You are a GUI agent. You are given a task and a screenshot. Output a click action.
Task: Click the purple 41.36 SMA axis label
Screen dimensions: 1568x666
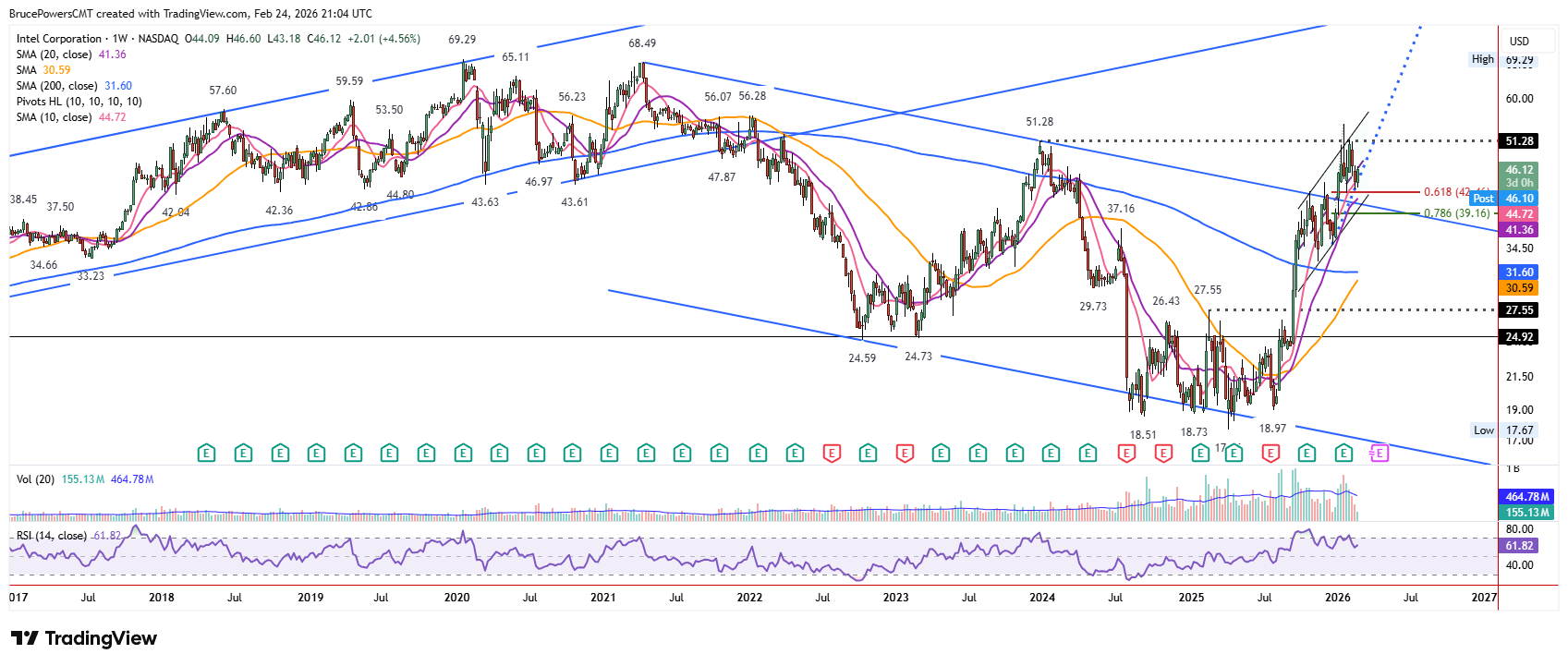(1520, 230)
